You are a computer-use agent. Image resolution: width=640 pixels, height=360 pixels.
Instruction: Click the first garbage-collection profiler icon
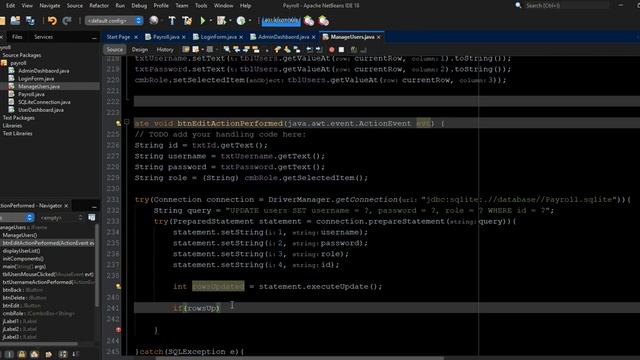[309, 21]
